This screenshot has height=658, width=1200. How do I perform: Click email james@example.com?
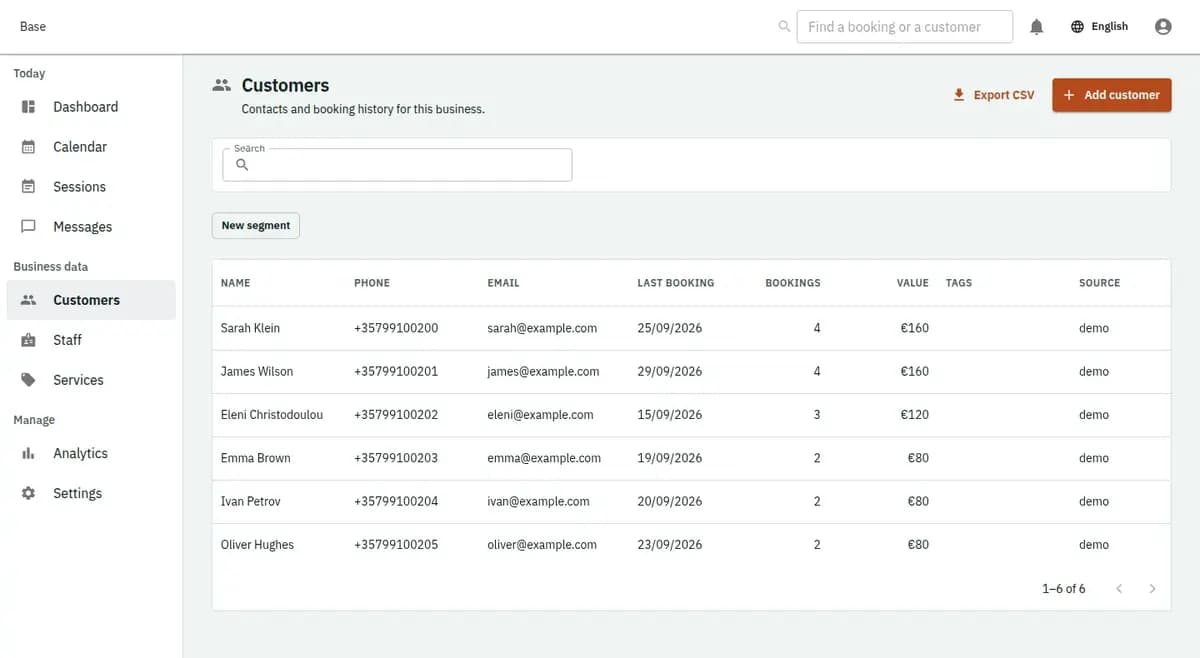point(543,372)
